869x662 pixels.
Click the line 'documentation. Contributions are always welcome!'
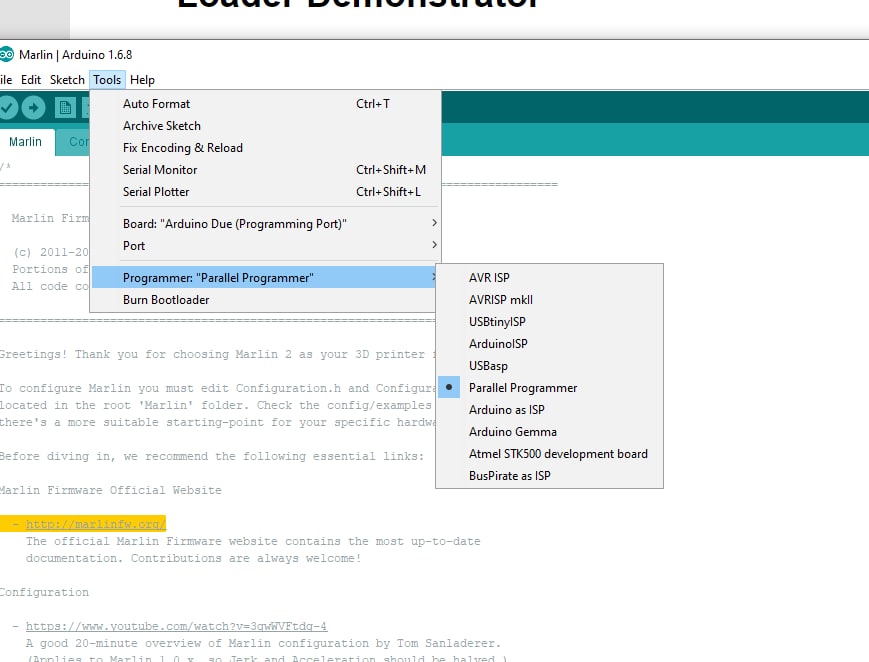pos(193,558)
